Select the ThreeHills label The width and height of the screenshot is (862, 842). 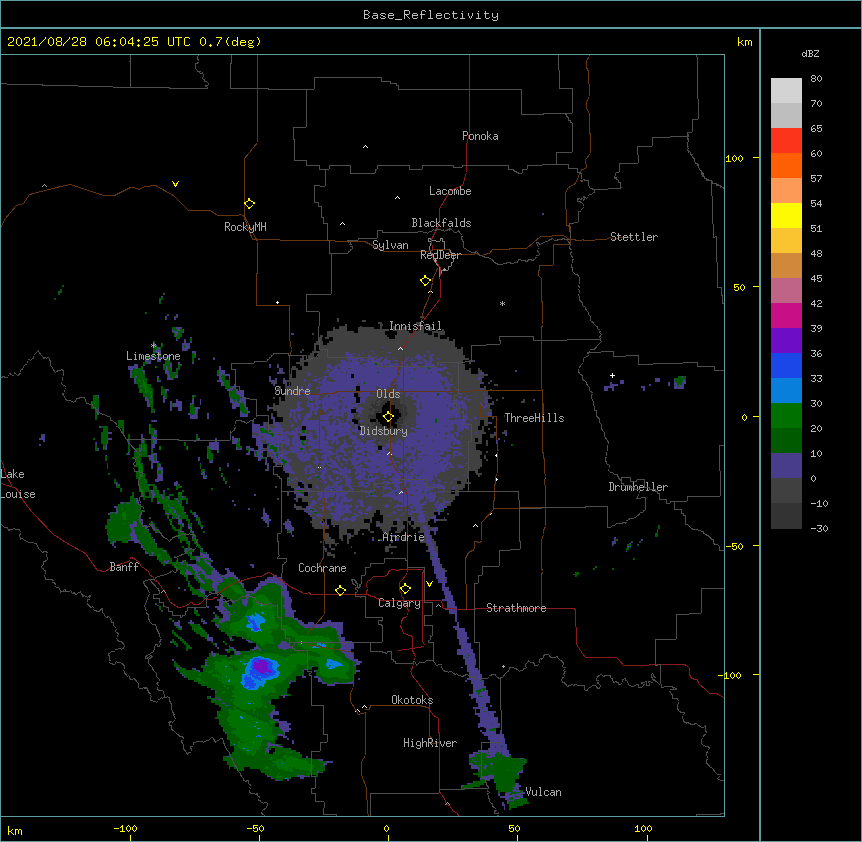534,418
